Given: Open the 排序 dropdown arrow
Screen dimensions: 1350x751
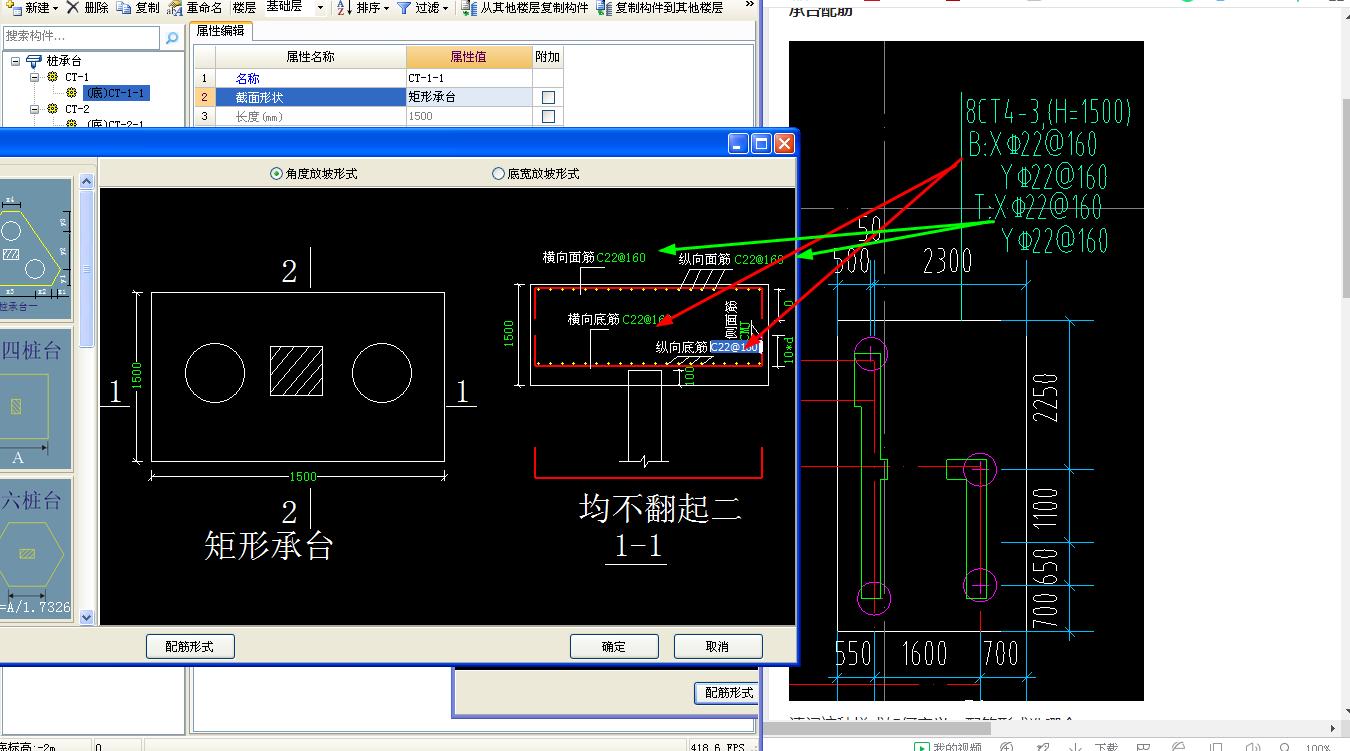Looking at the screenshot, I should tap(386, 8).
